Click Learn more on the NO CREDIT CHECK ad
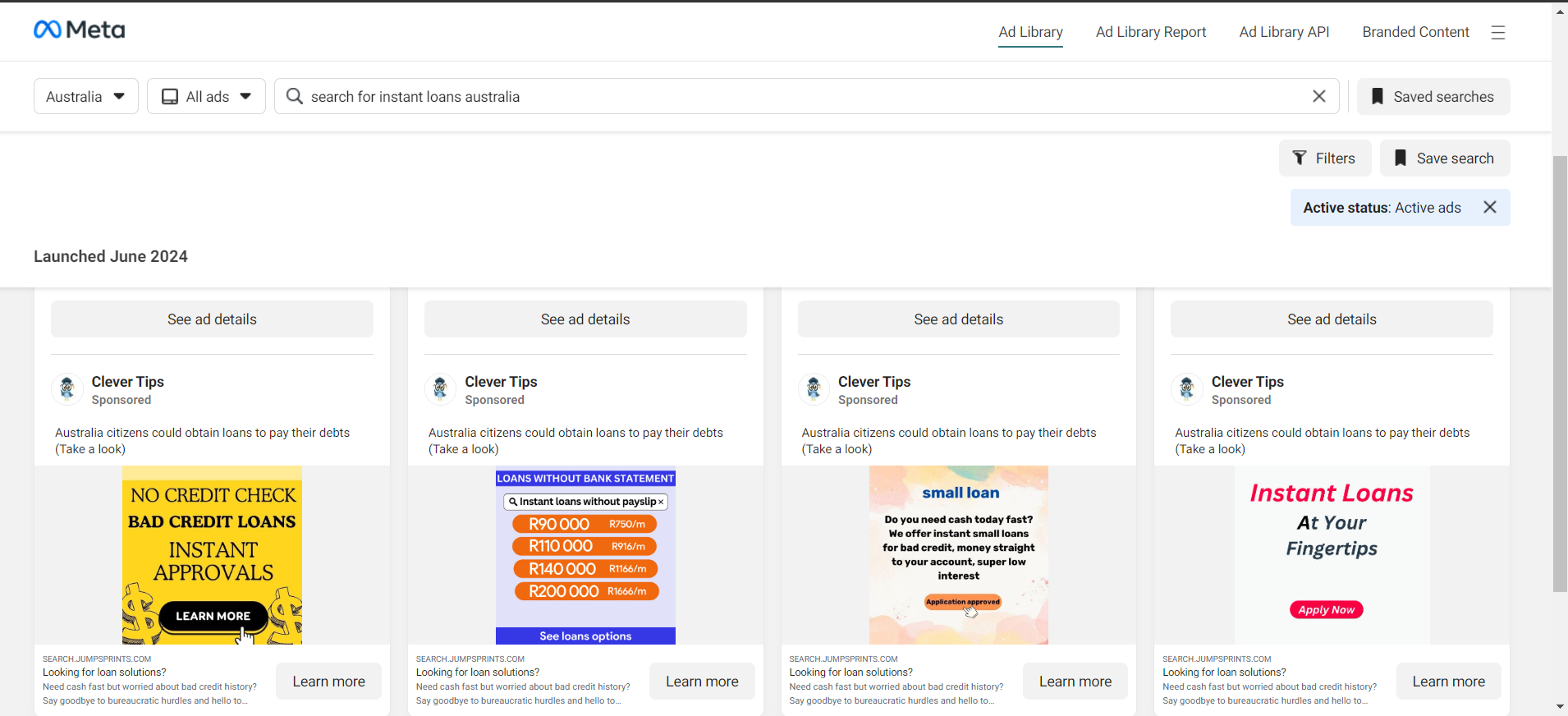The width and height of the screenshot is (1568, 716). [x=328, y=682]
